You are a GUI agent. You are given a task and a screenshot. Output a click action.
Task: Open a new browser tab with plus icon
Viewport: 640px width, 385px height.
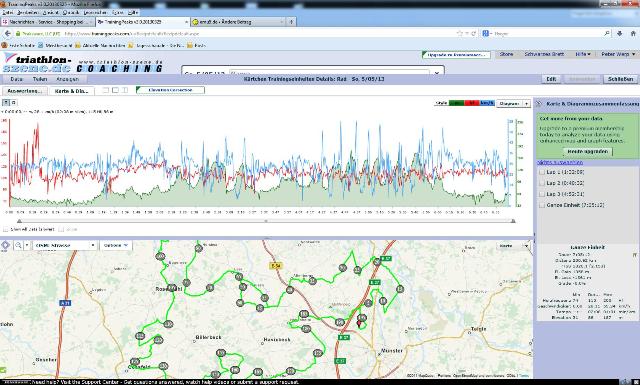[x=291, y=22]
